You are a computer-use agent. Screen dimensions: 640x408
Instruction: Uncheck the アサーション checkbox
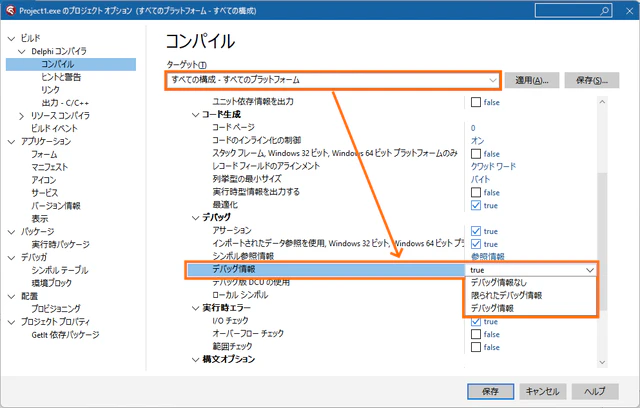[476, 231]
